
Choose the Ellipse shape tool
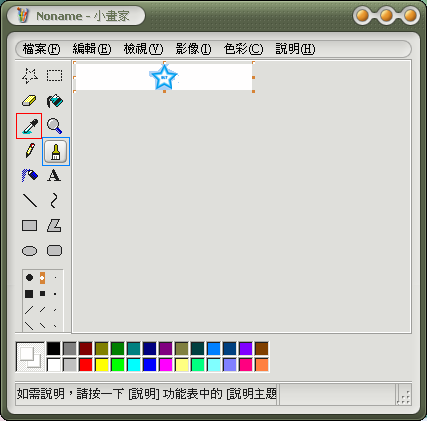tap(30, 251)
